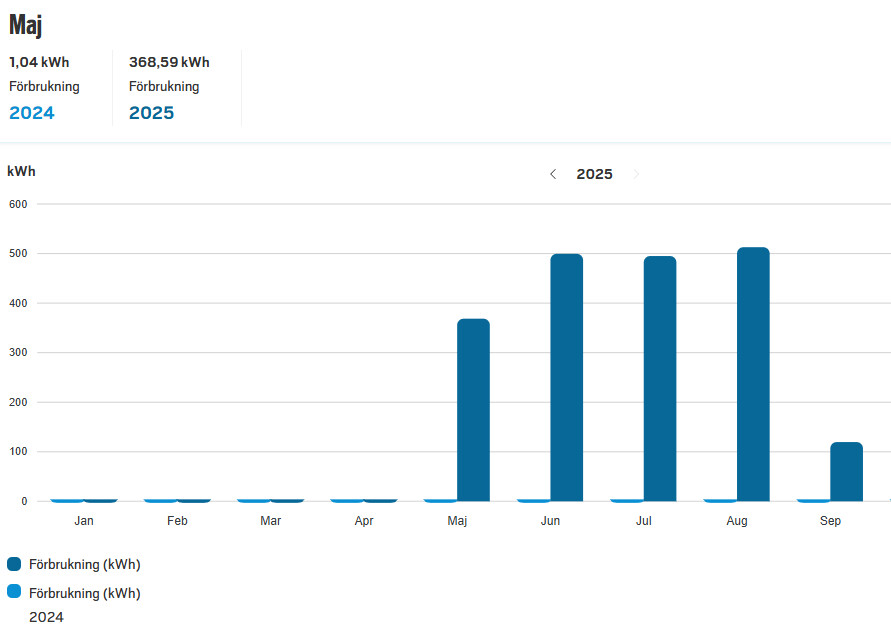Click the Aug label on x-axis
Image resolution: width=891 pixels, height=633 pixels.
pos(737,521)
